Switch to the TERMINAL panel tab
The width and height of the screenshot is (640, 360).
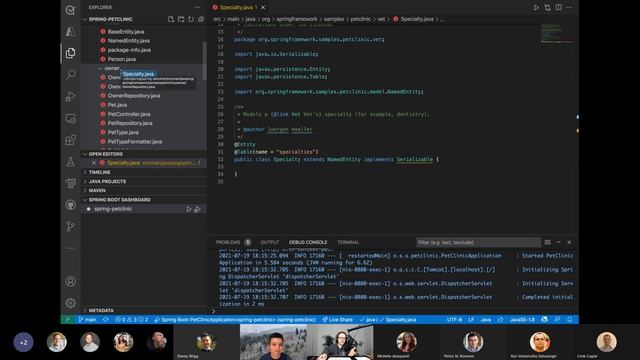click(x=348, y=242)
